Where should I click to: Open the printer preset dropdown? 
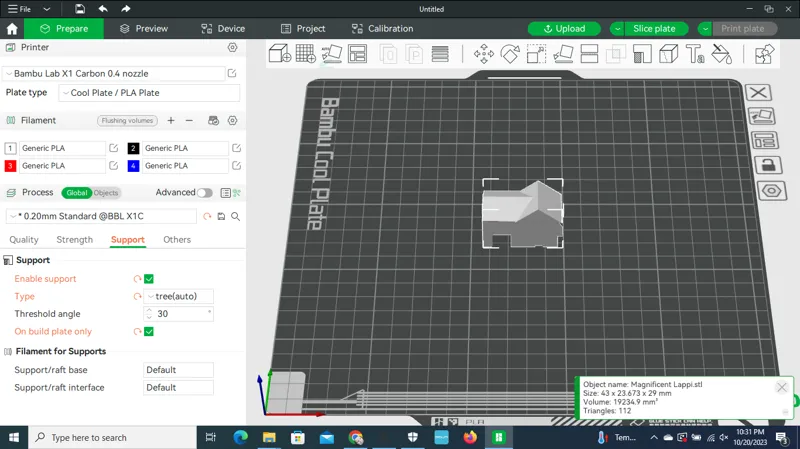113,73
